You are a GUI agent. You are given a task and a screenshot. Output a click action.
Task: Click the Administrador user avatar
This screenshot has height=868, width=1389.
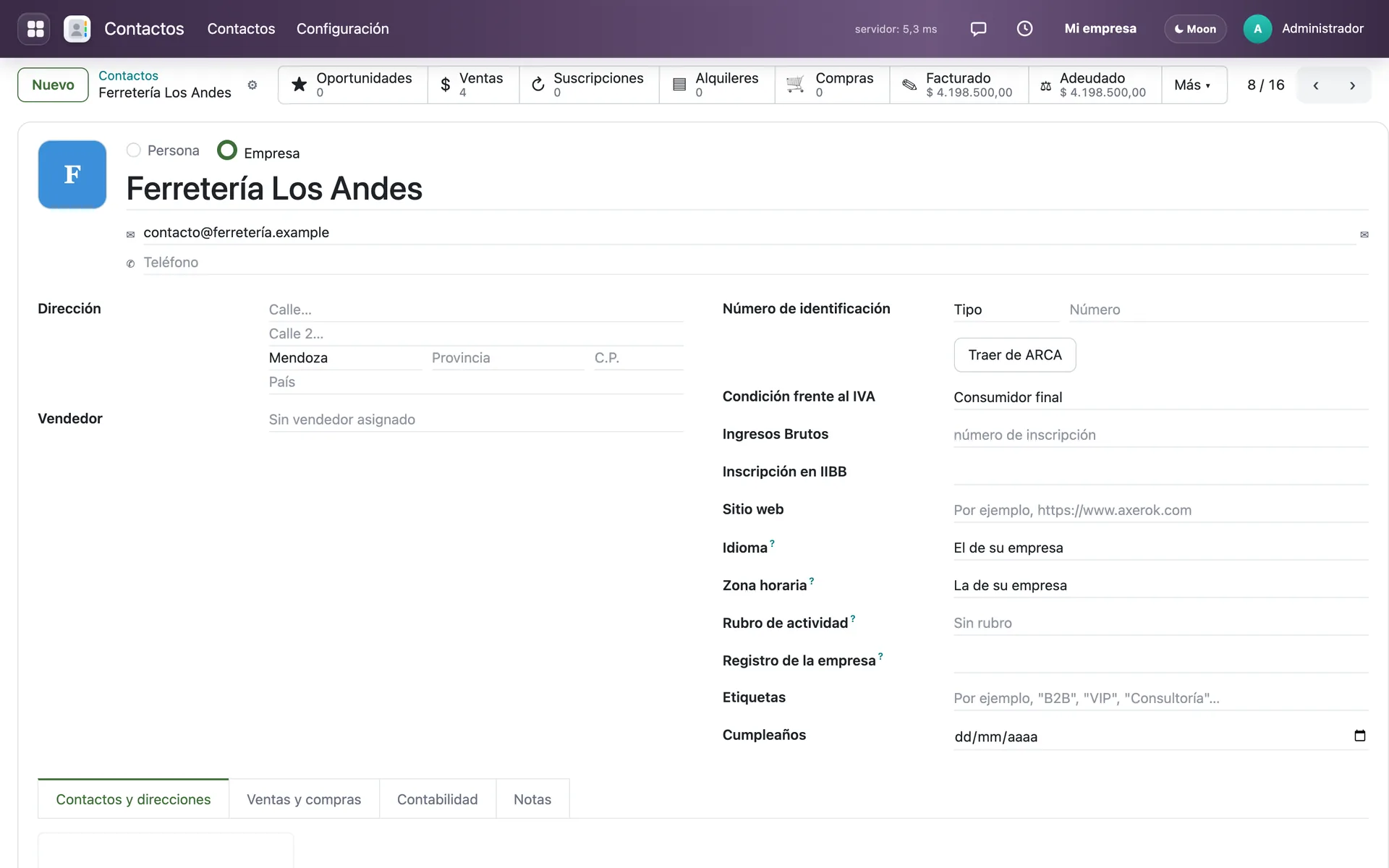[x=1257, y=29]
